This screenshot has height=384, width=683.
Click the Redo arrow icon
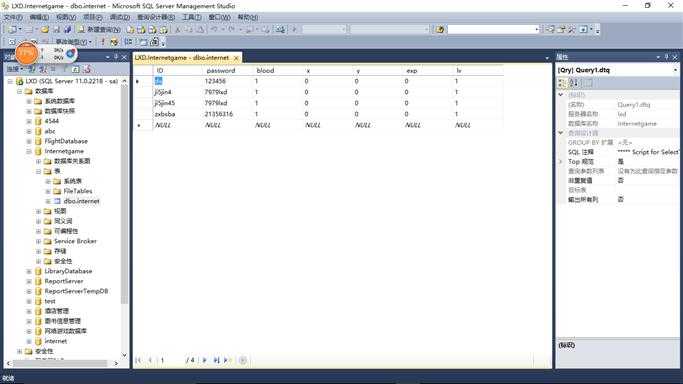coord(231,30)
